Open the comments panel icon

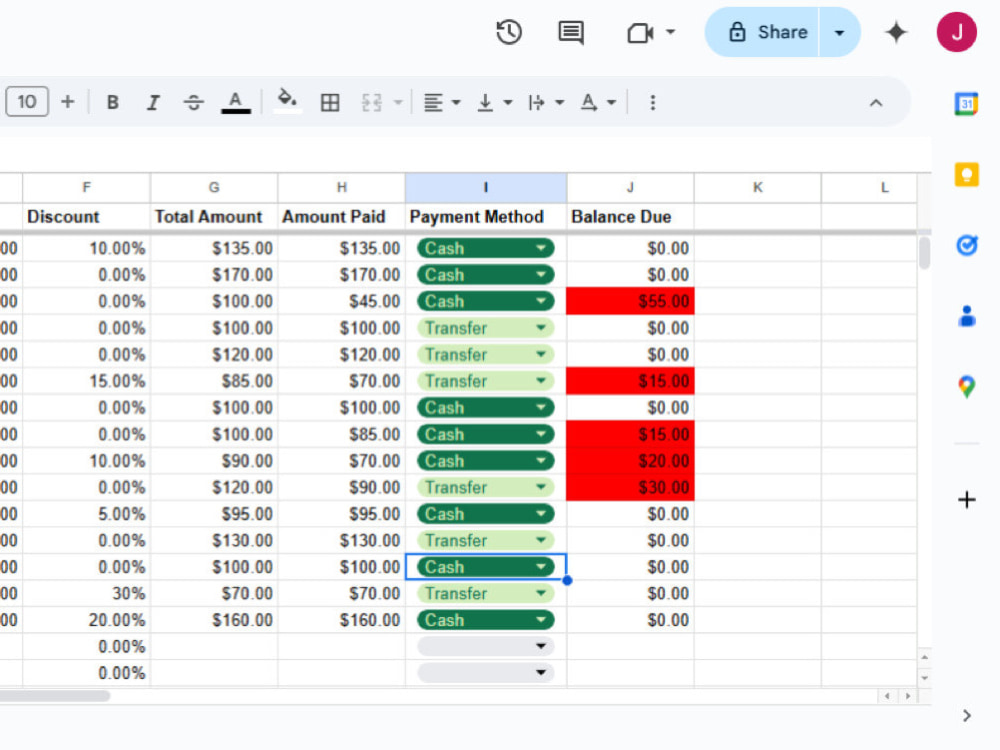(x=571, y=32)
